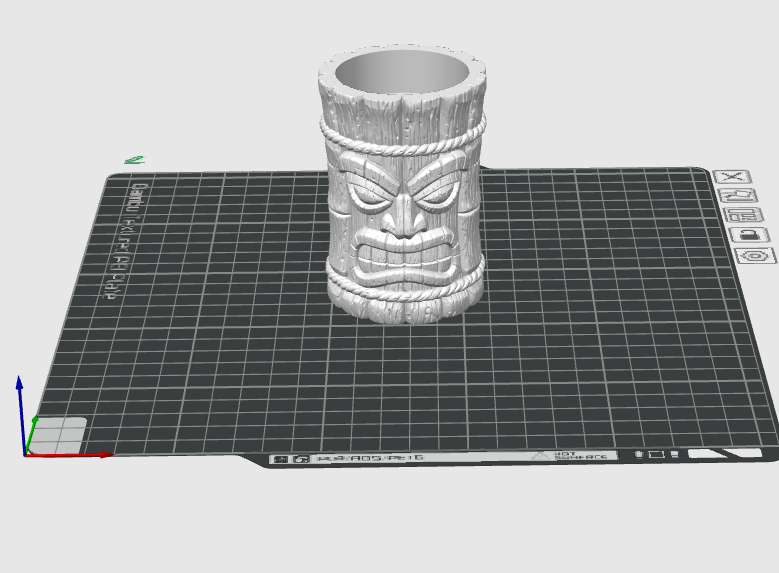Open plate settings gear icon
Image resolution: width=779 pixels, height=573 pixels.
click(x=756, y=256)
